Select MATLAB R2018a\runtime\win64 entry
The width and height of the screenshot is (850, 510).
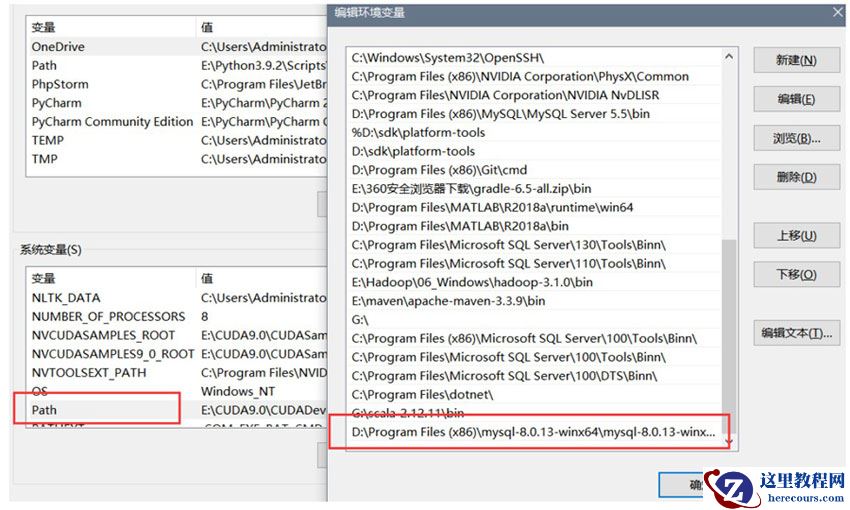point(535,207)
